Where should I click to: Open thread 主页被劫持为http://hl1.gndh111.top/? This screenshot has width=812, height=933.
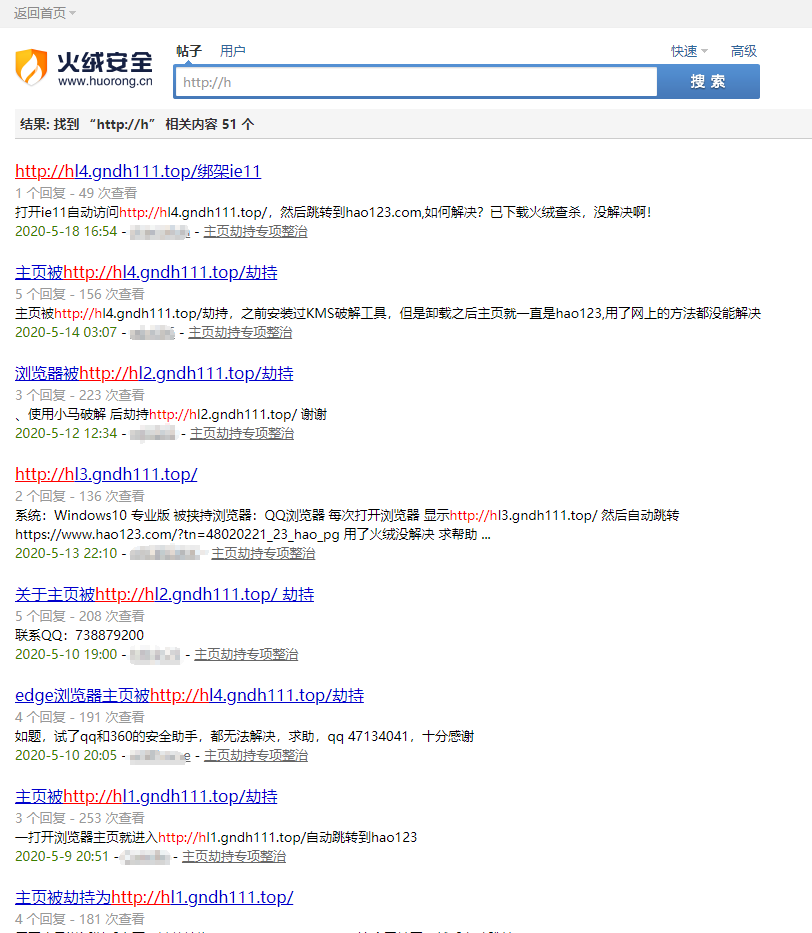(x=154, y=897)
